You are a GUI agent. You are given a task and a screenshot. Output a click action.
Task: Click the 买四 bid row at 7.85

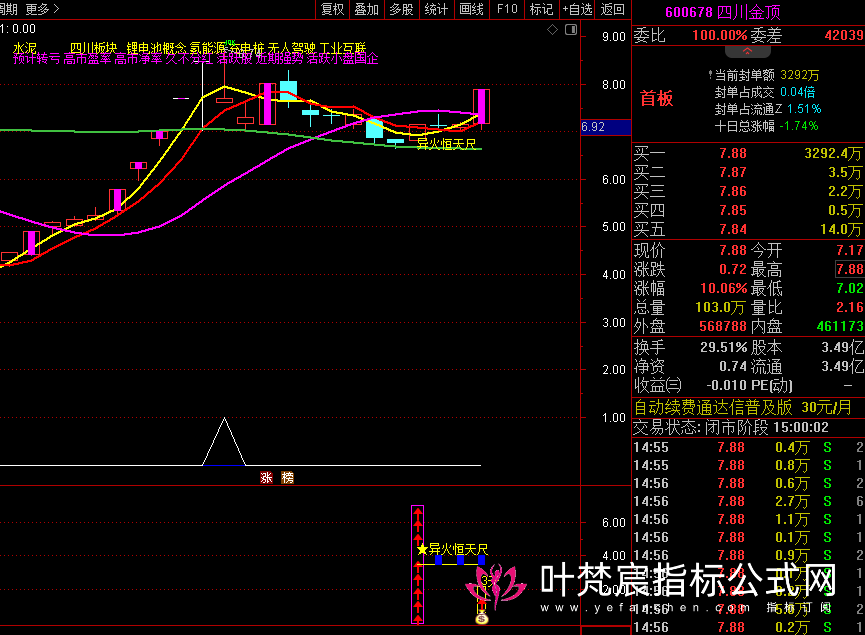(x=748, y=210)
